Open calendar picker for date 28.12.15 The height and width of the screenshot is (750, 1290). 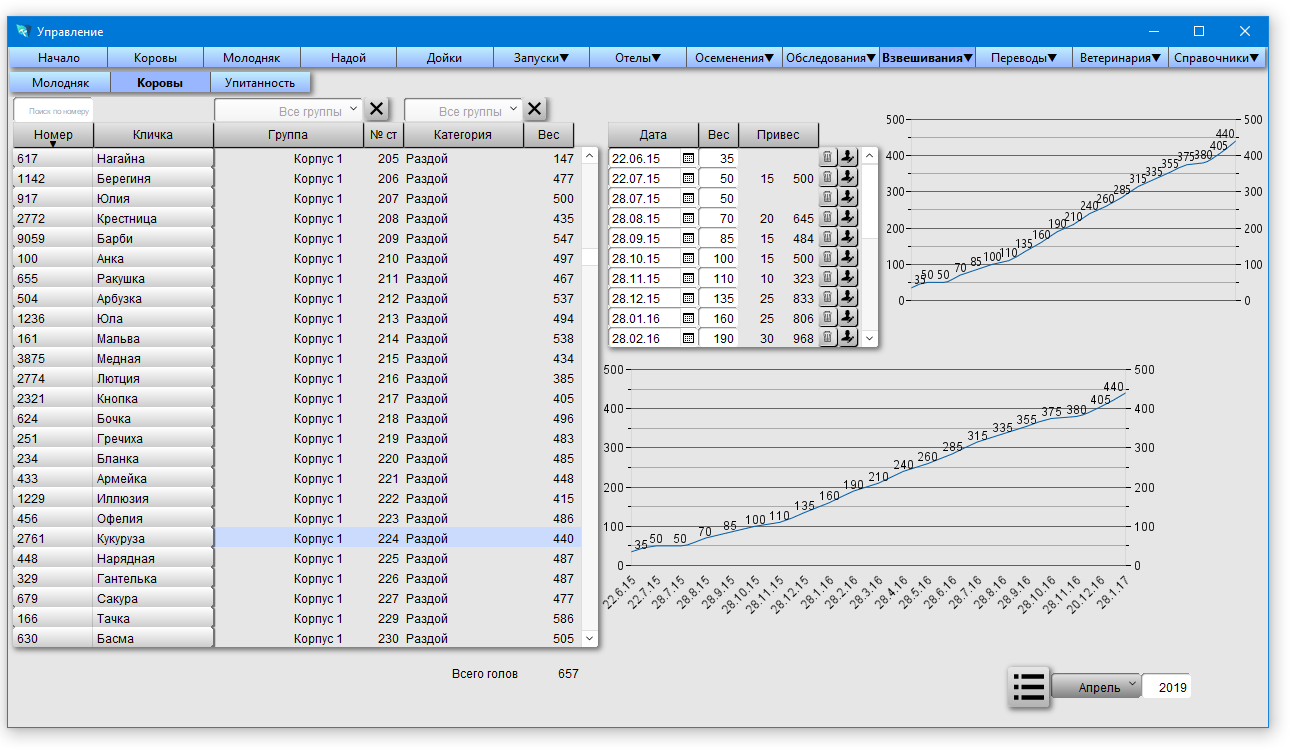pyautogui.click(x=688, y=298)
